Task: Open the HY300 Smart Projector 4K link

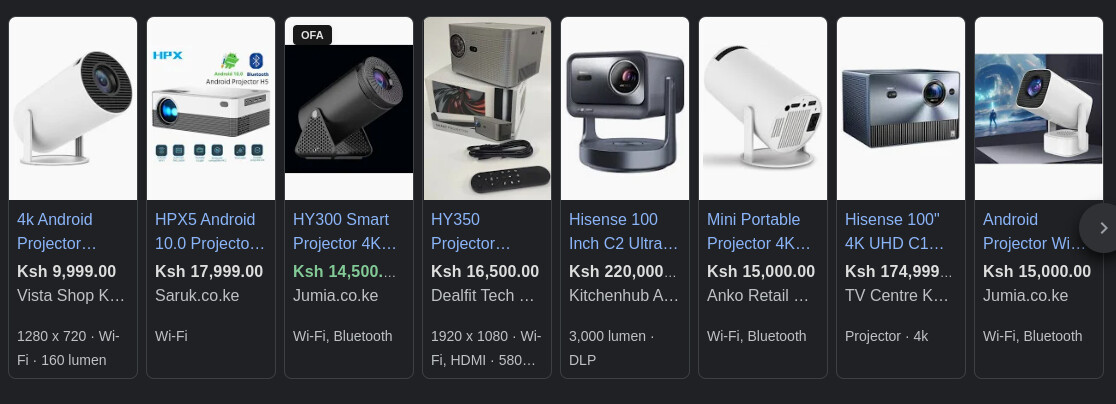Action: click(344, 231)
